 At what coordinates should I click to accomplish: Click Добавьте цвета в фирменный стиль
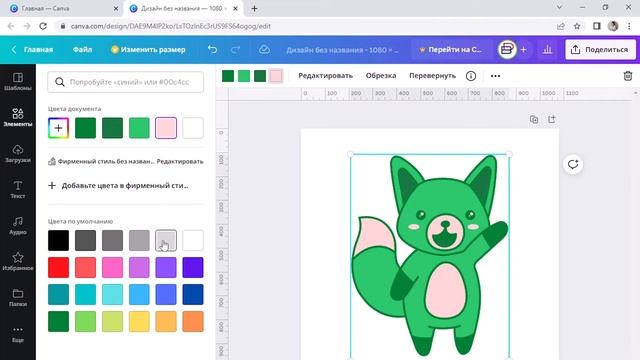[118, 186]
